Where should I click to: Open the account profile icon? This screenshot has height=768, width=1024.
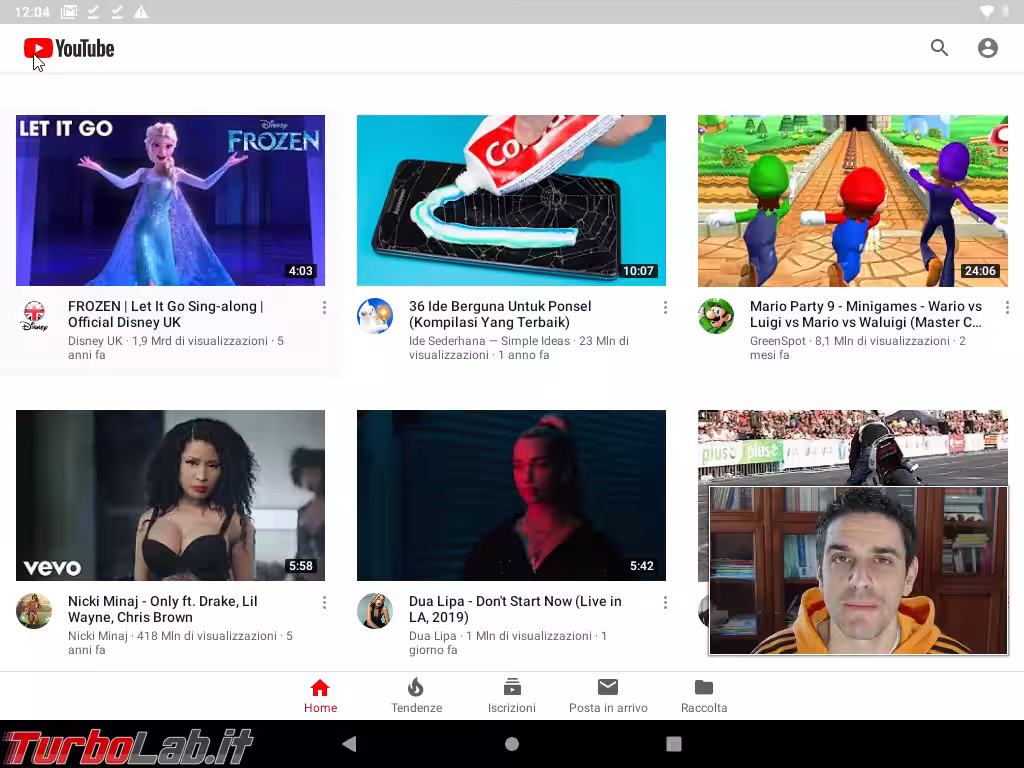988,48
